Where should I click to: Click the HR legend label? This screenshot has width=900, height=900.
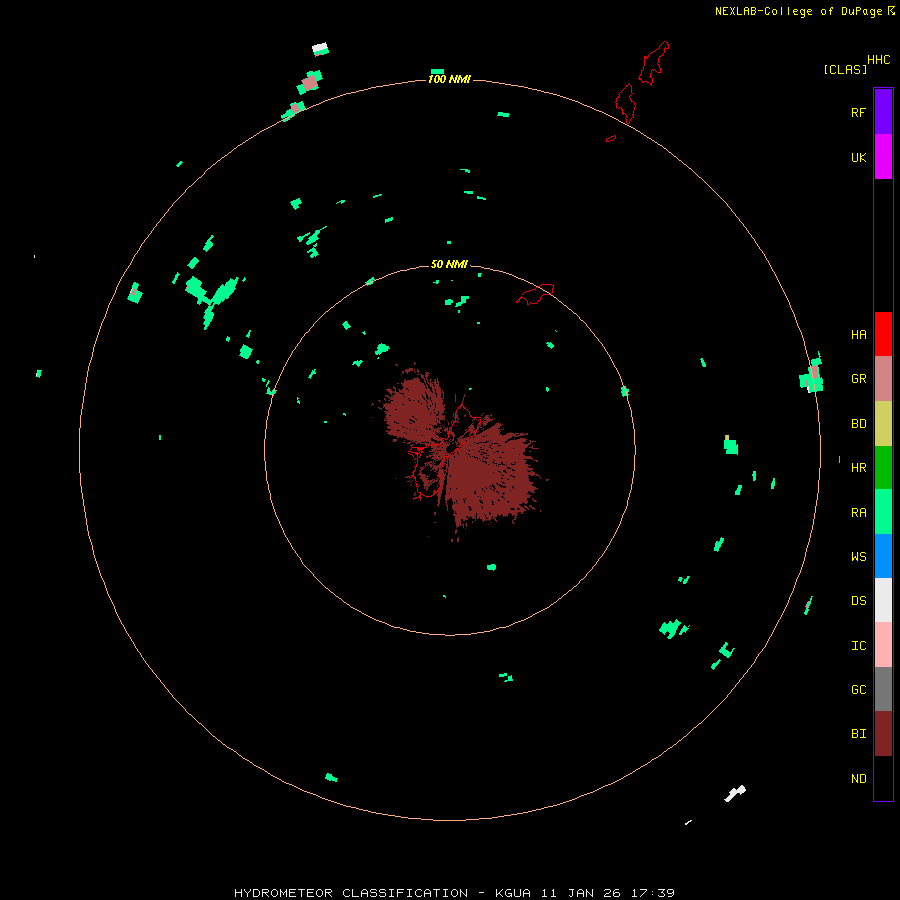click(858, 468)
